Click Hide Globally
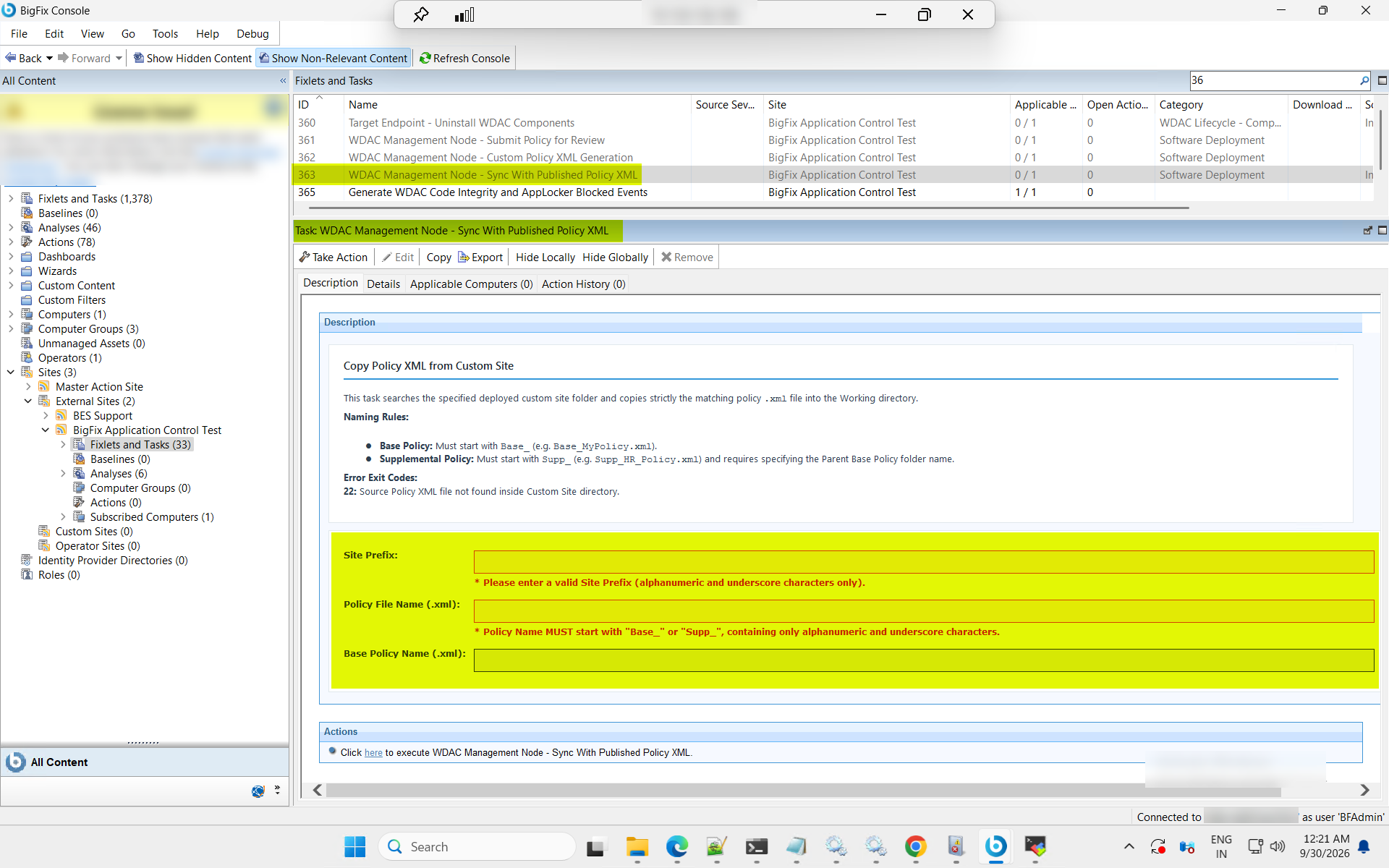Viewport: 1389px width, 868px height. (x=615, y=257)
